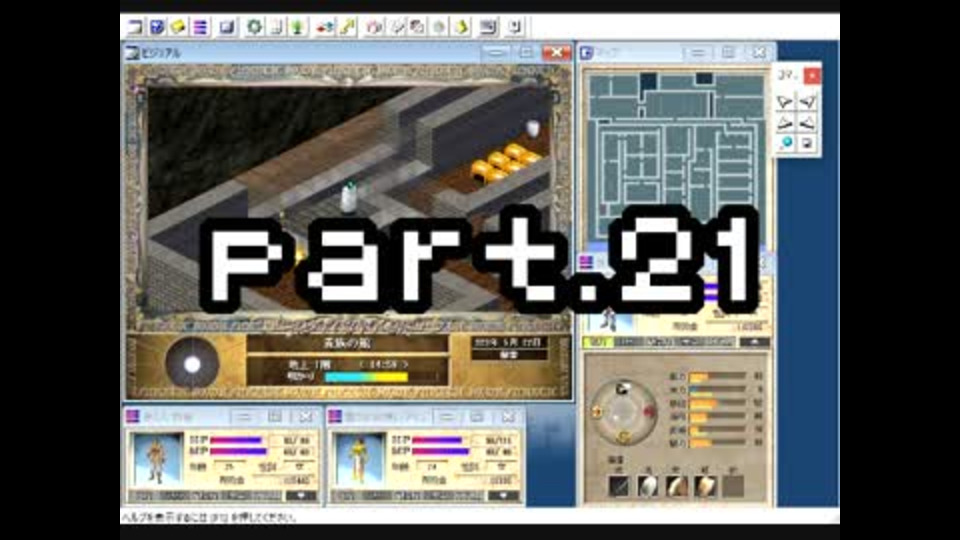Click the first character portrait thumbnail

157,459
